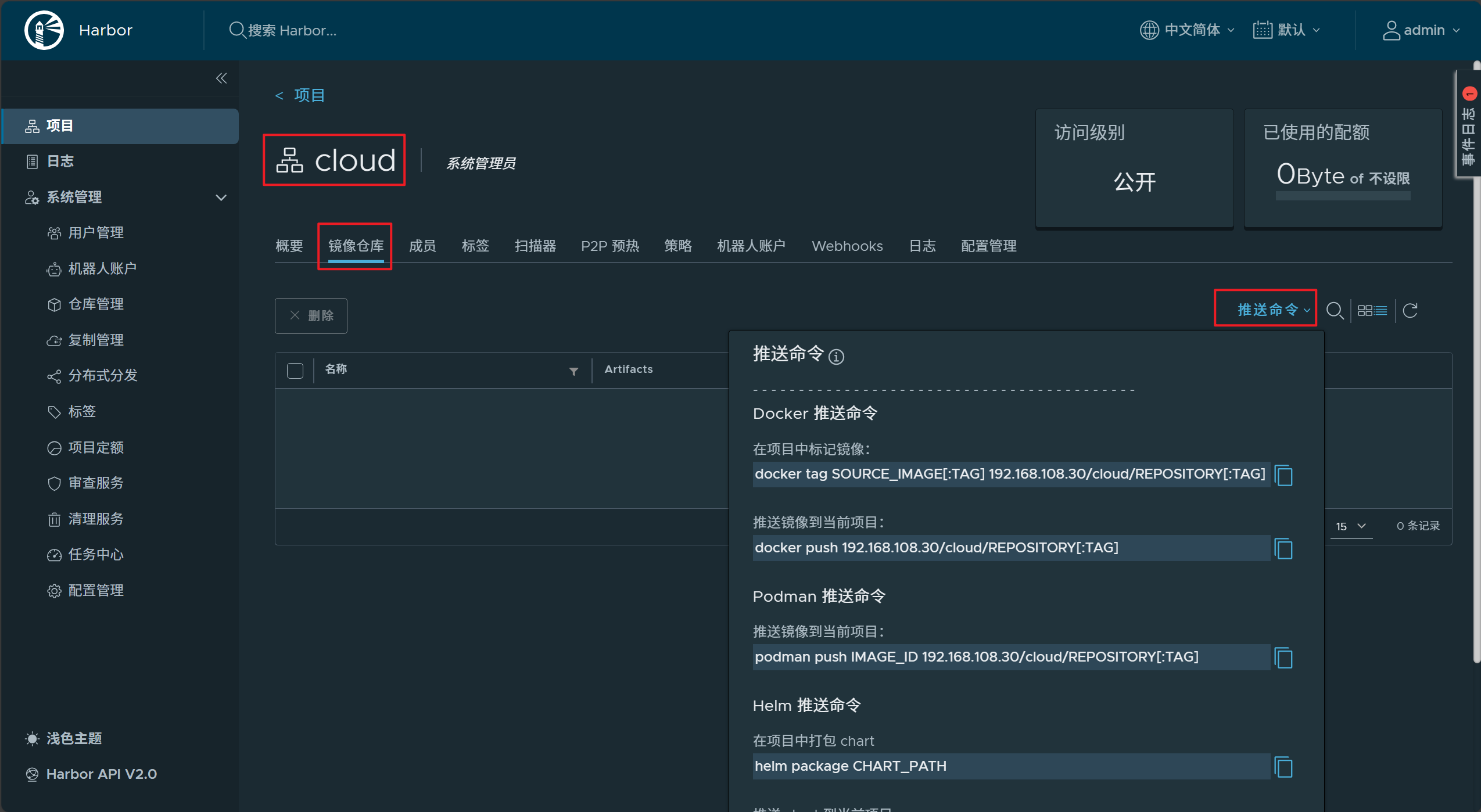Copy the docker push command
1481x812 pixels.
[x=1283, y=548]
